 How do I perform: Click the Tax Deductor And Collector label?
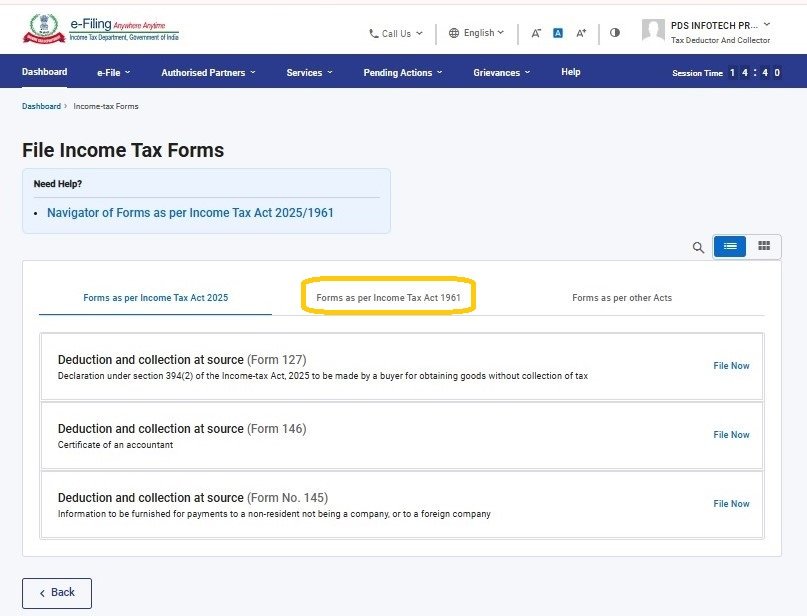point(720,40)
